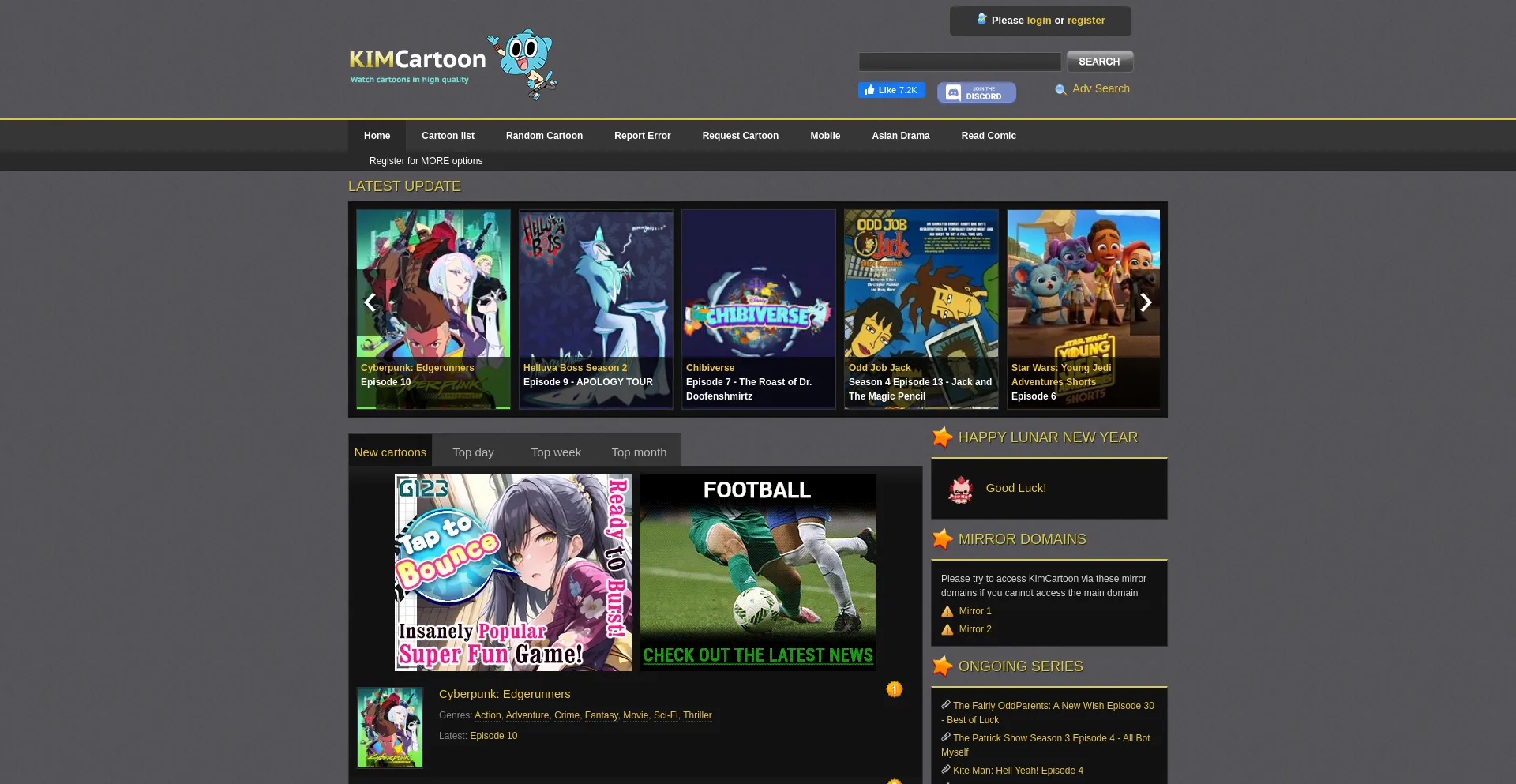Screen dimensions: 1516x784
Task: Click the register link
Action: [1086, 21]
